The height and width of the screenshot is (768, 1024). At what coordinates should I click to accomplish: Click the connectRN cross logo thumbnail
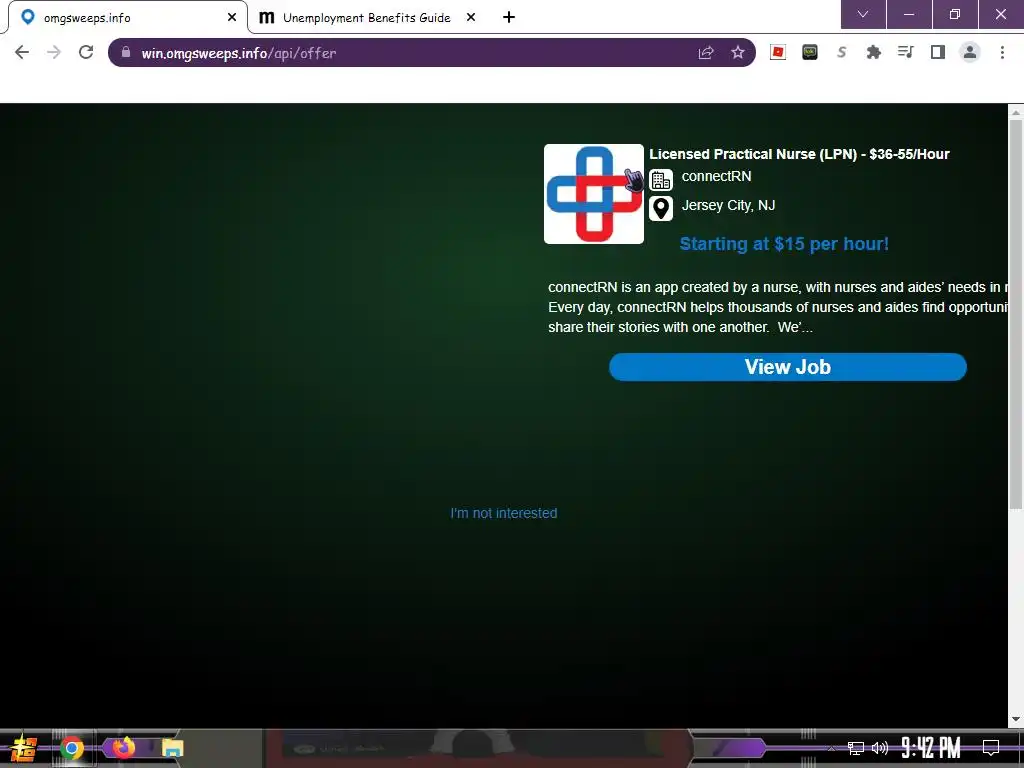[594, 194]
